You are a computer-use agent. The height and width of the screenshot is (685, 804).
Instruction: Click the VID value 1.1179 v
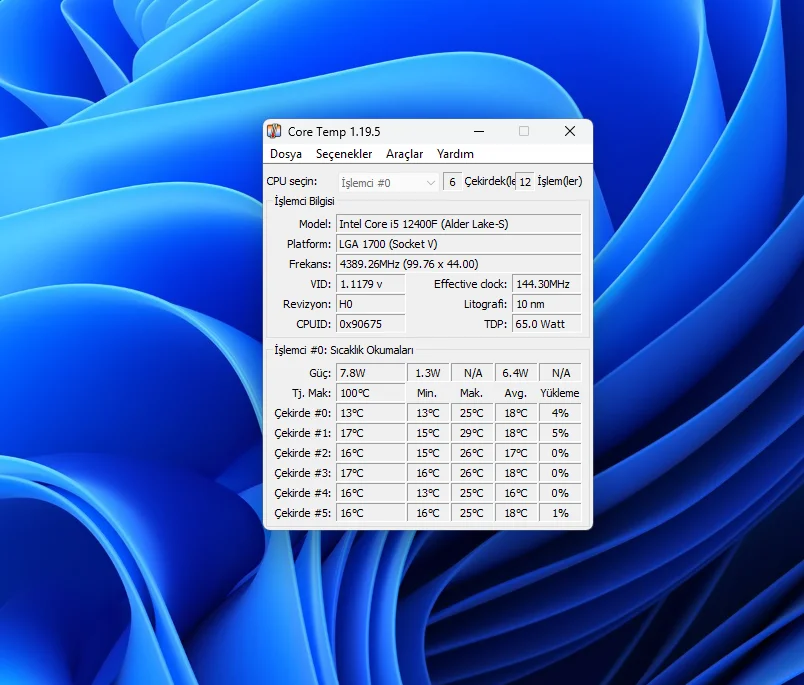point(371,284)
